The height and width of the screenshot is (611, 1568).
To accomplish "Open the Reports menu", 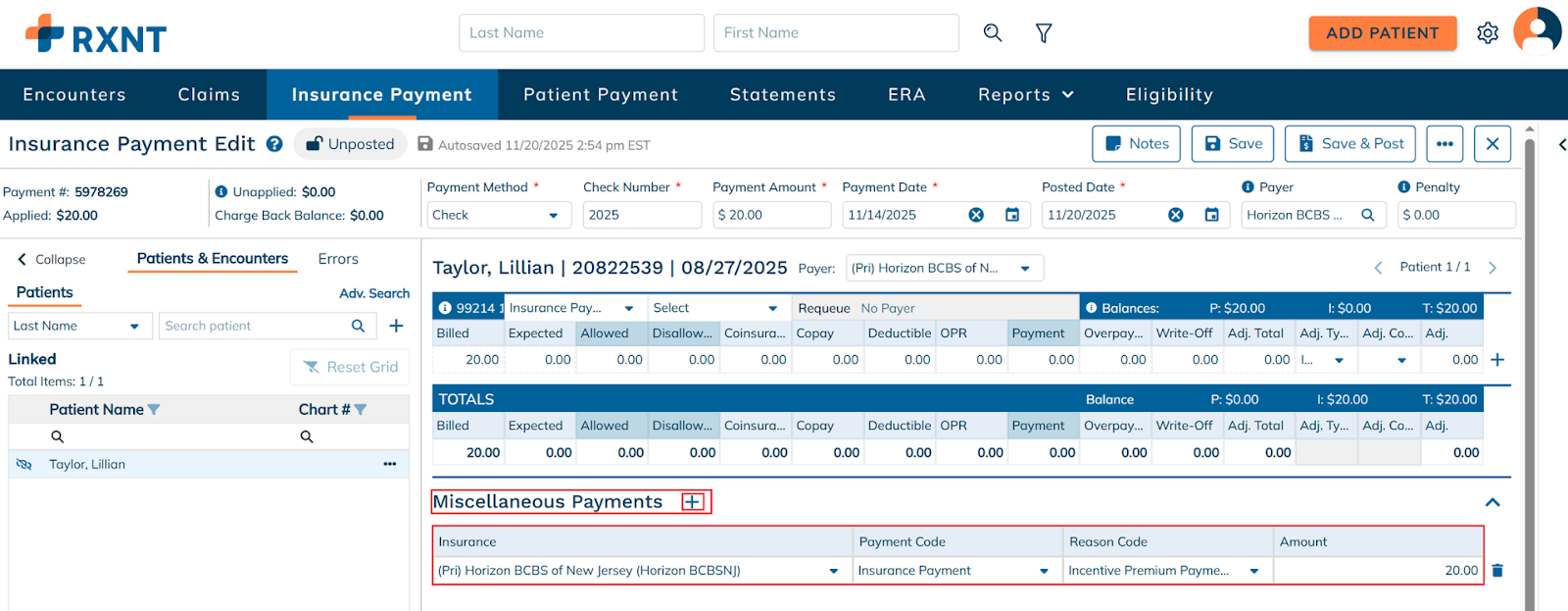I will 1025,95.
